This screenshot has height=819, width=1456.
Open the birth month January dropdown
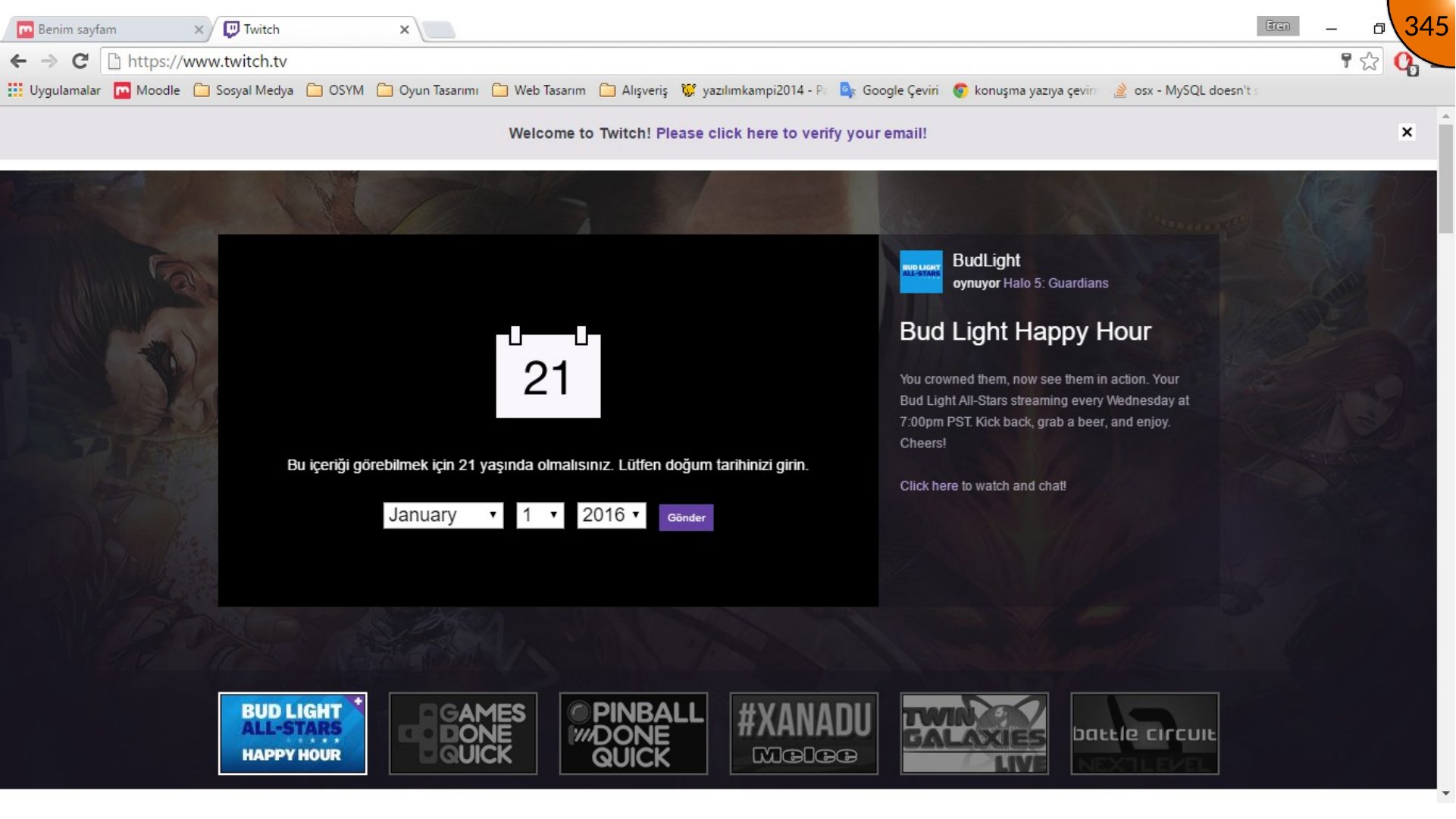tap(443, 516)
